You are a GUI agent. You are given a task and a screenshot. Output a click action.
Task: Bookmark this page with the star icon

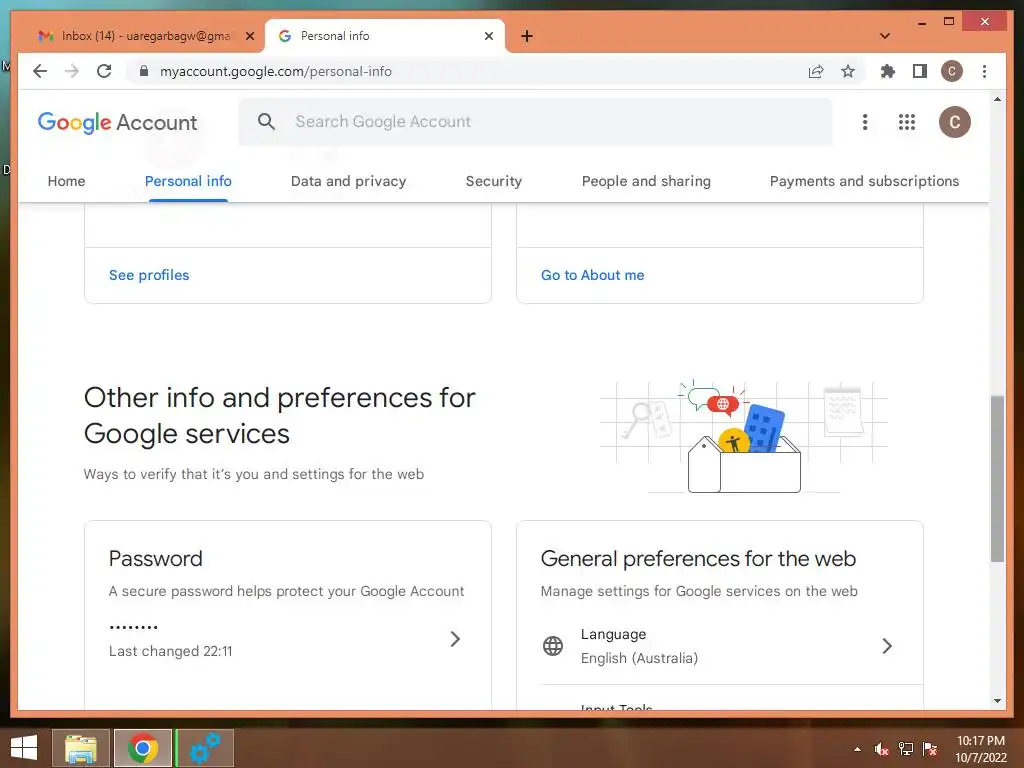(848, 71)
